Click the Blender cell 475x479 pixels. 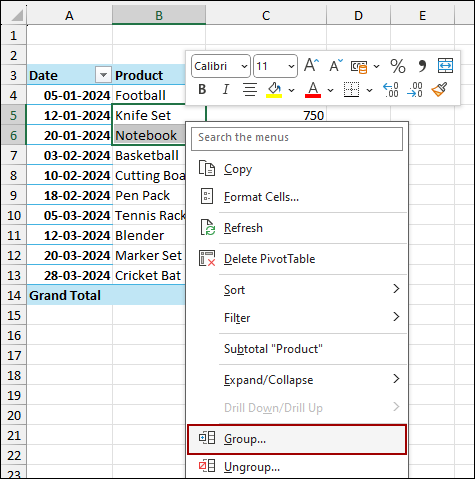click(149, 235)
